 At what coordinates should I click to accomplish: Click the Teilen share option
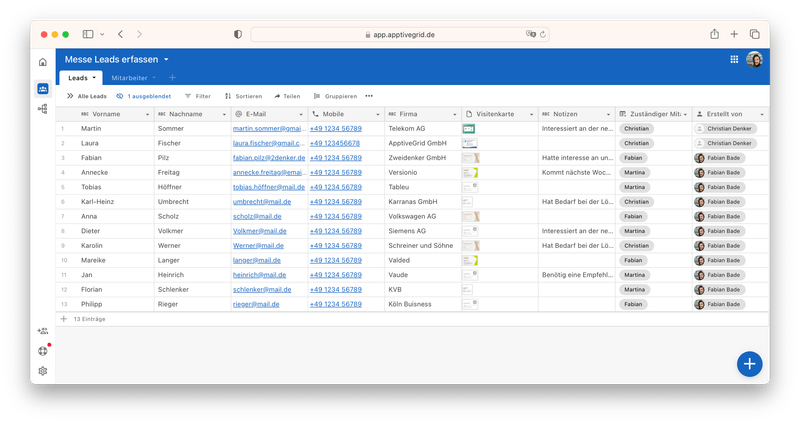coord(287,96)
